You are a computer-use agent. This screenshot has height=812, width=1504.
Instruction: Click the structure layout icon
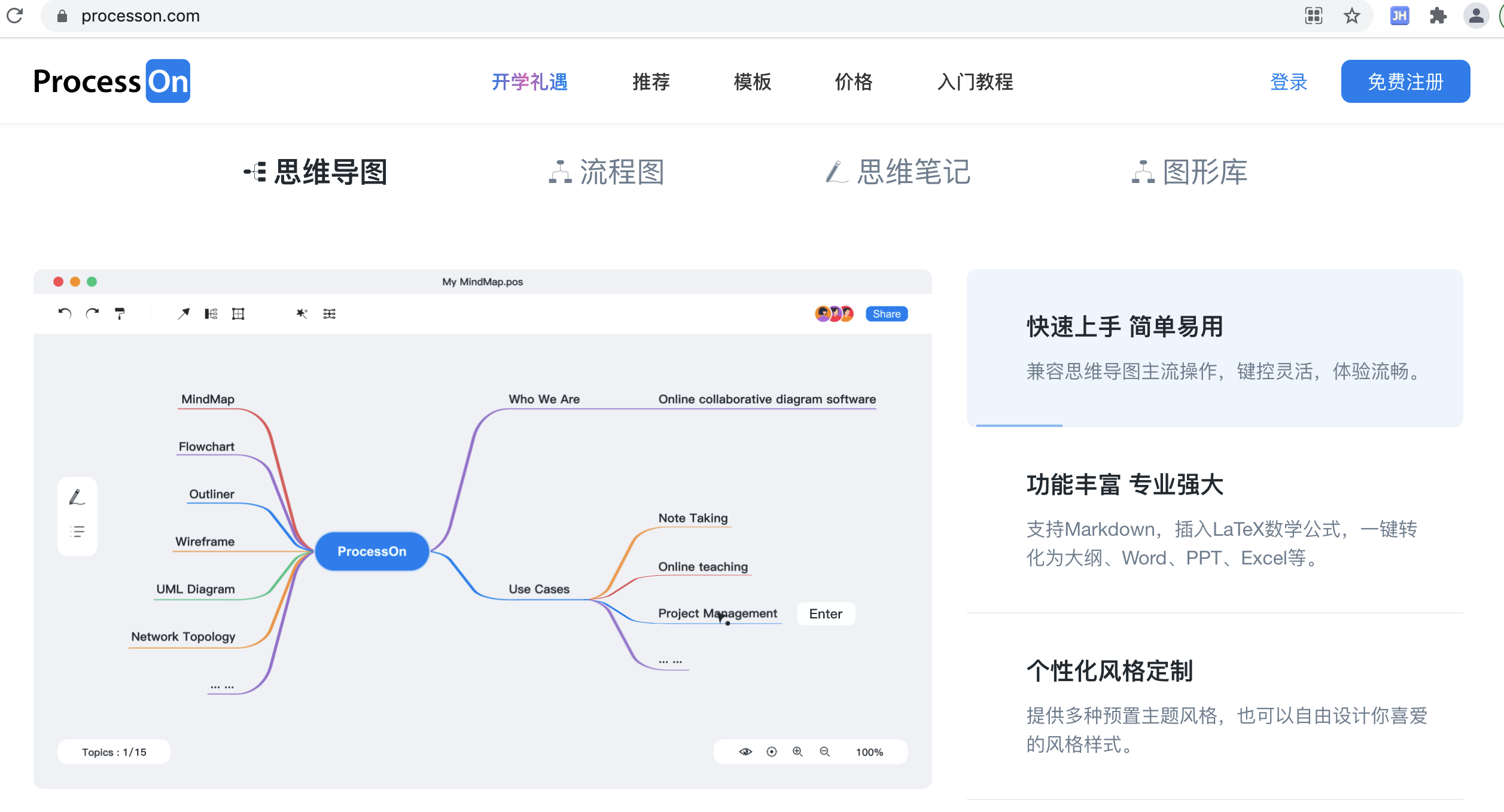tap(211, 313)
